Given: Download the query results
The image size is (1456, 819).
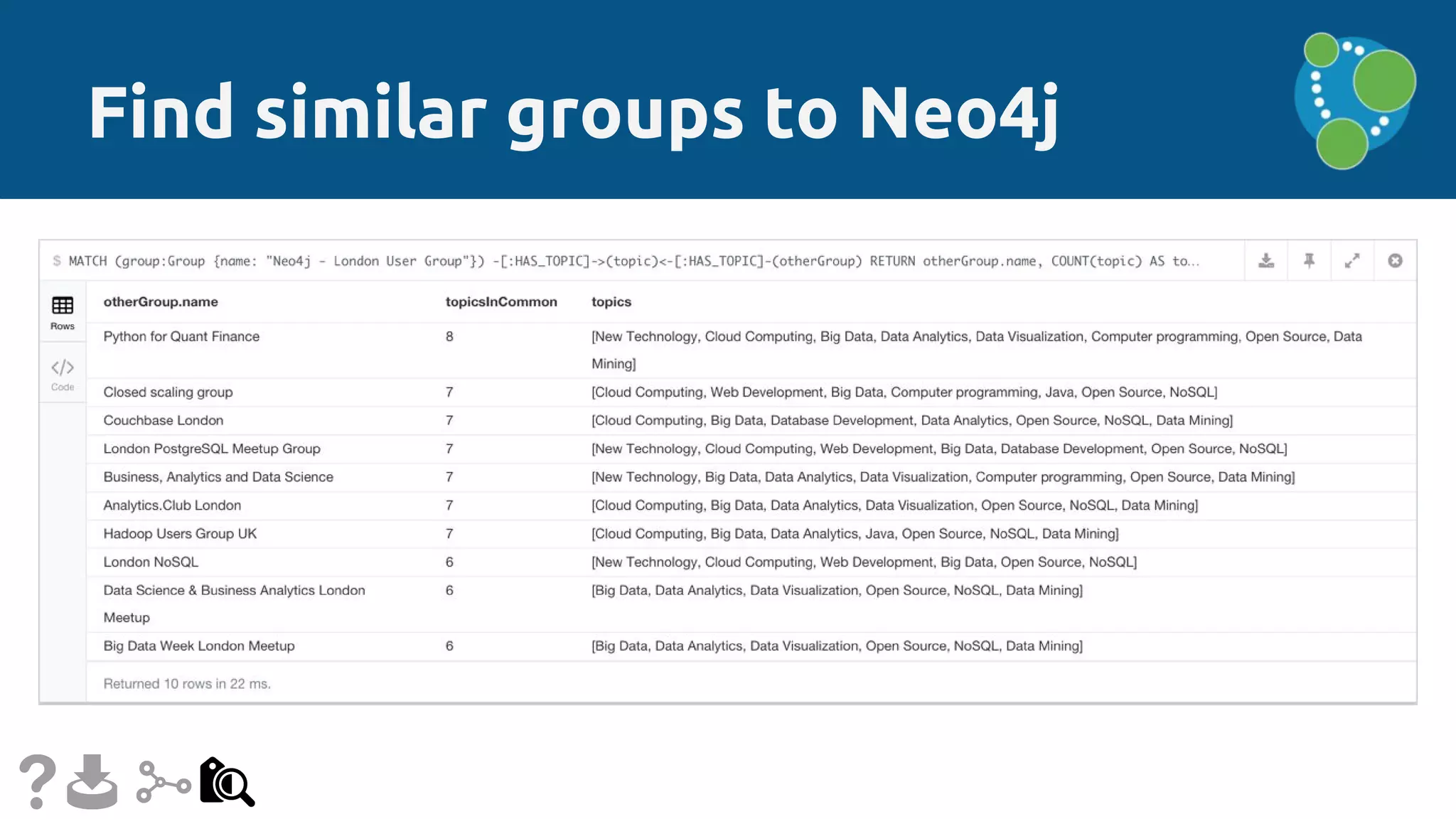Looking at the screenshot, I should [1266, 261].
